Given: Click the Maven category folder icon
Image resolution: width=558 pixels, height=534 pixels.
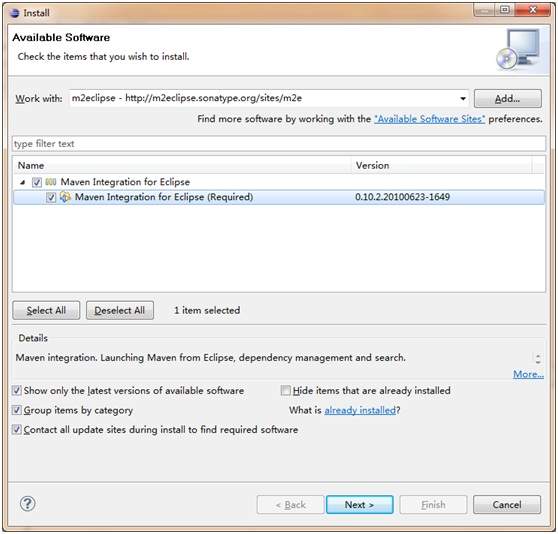Looking at the screenshot, I should point(51,182).
